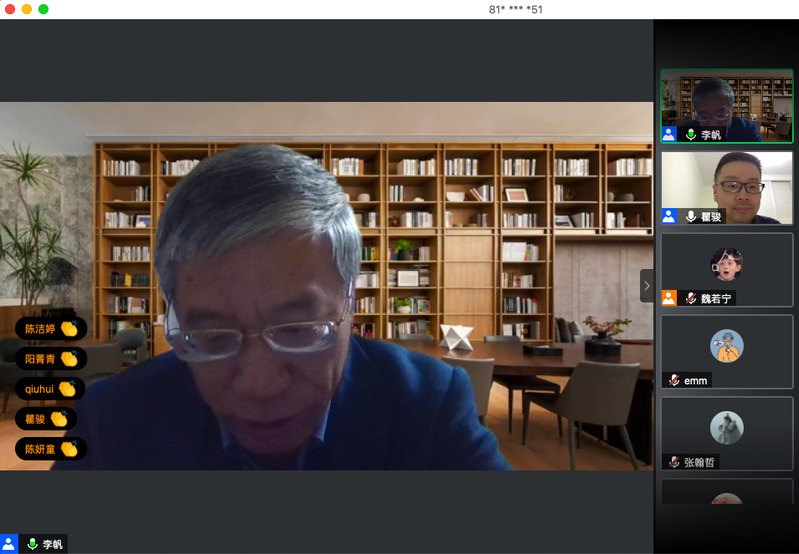This screenshot has height=554, width=799.
Task: Click the cartoon avatar of 魏若宁
Action: (726, 263)
